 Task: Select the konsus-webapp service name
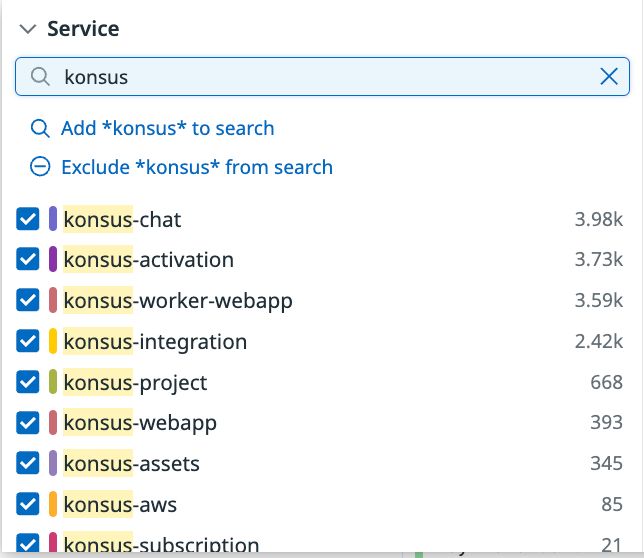coord(140,424)
